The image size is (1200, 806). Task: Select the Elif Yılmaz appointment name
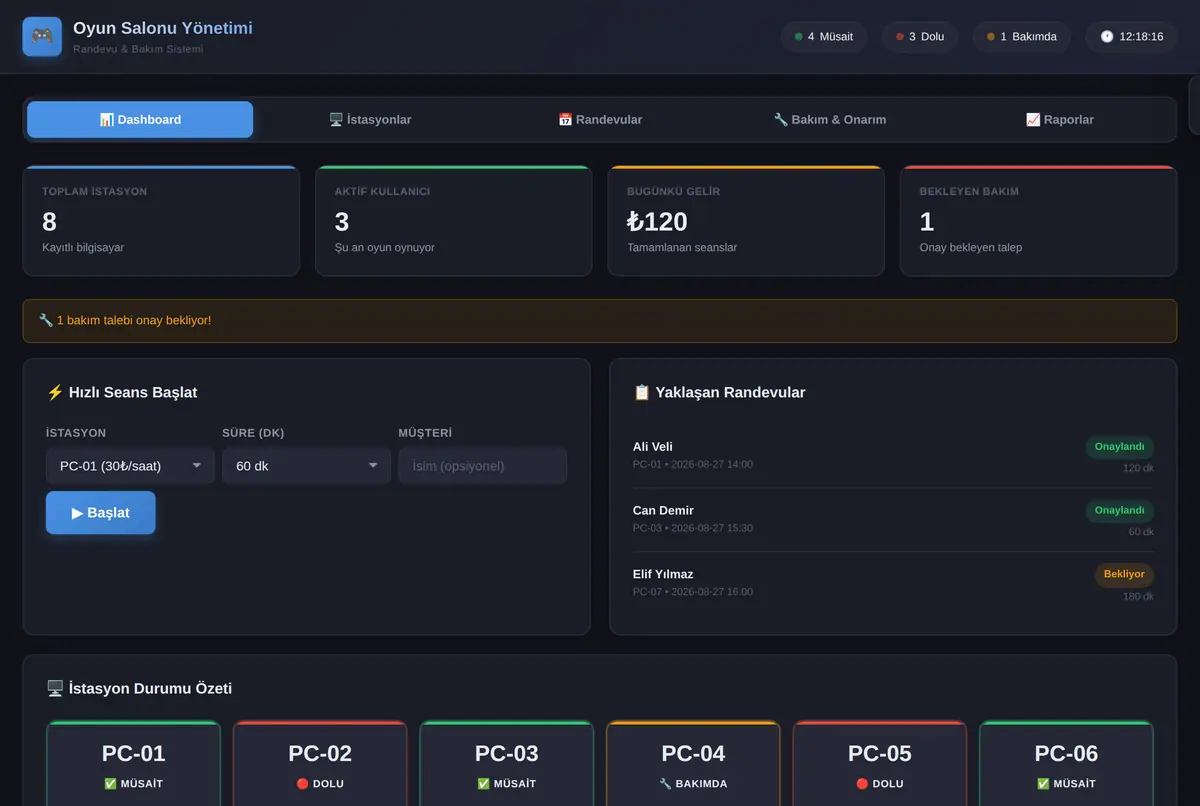(x=663, y=575)
